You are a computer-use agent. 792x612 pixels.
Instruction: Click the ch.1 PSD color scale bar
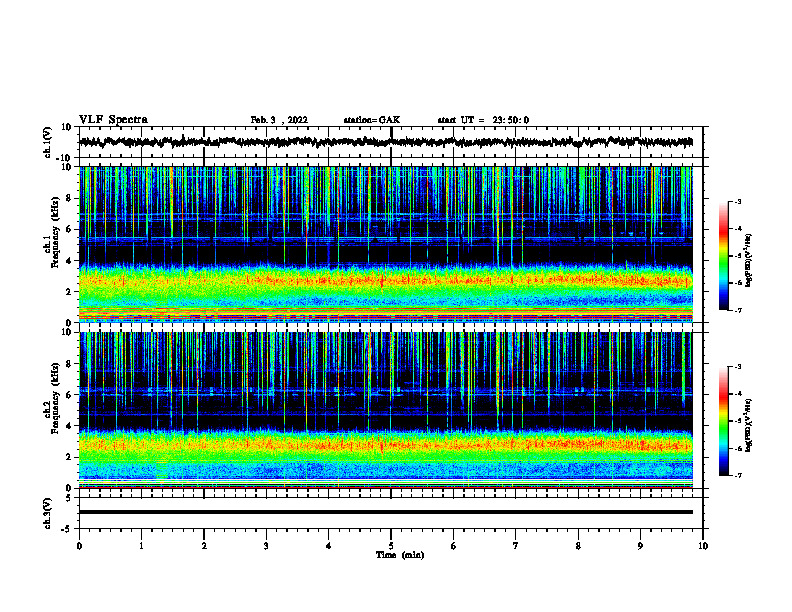click(x=724, y=256)
